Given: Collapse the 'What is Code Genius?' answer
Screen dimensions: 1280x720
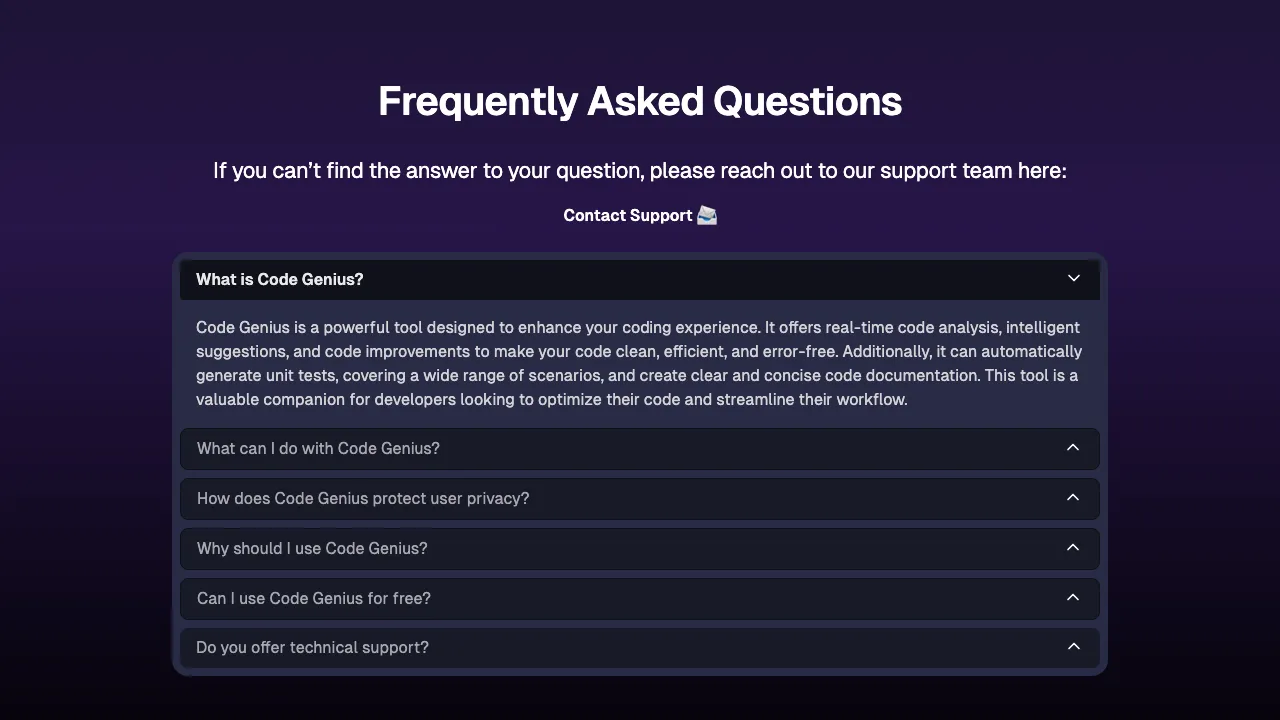Looking at the screenshot, I should click(x=639, y=279).
